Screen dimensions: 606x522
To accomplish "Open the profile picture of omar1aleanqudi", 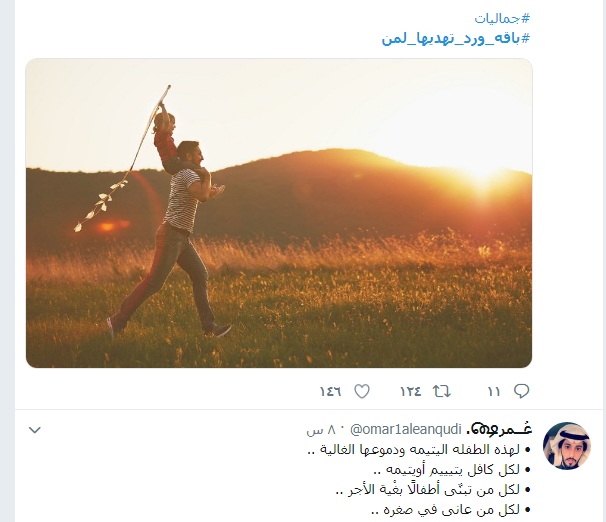I will tap(567, 445).
